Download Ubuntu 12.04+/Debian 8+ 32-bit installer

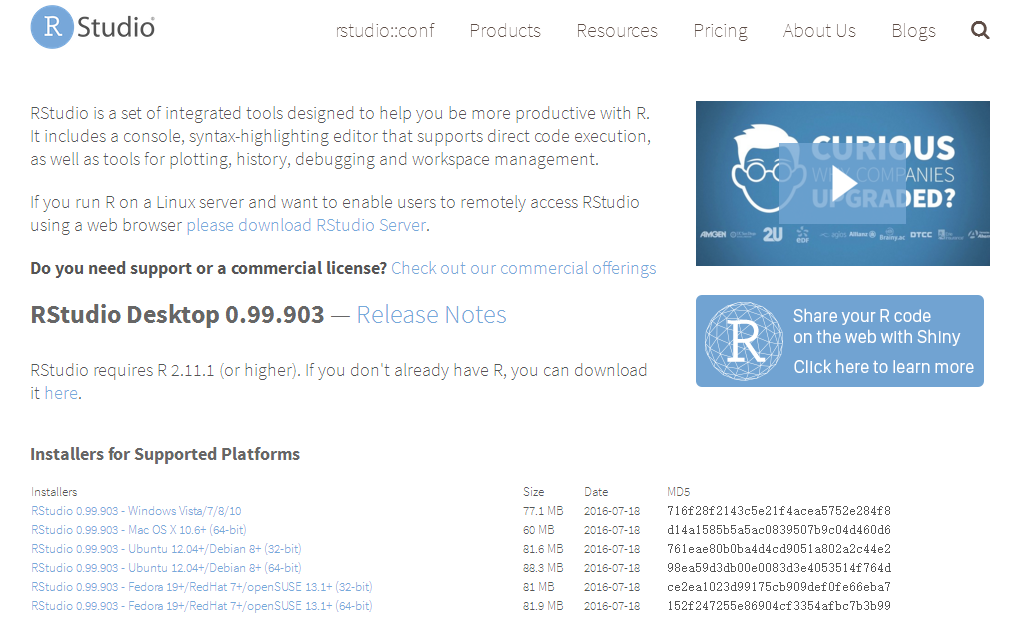coord(166,549)
